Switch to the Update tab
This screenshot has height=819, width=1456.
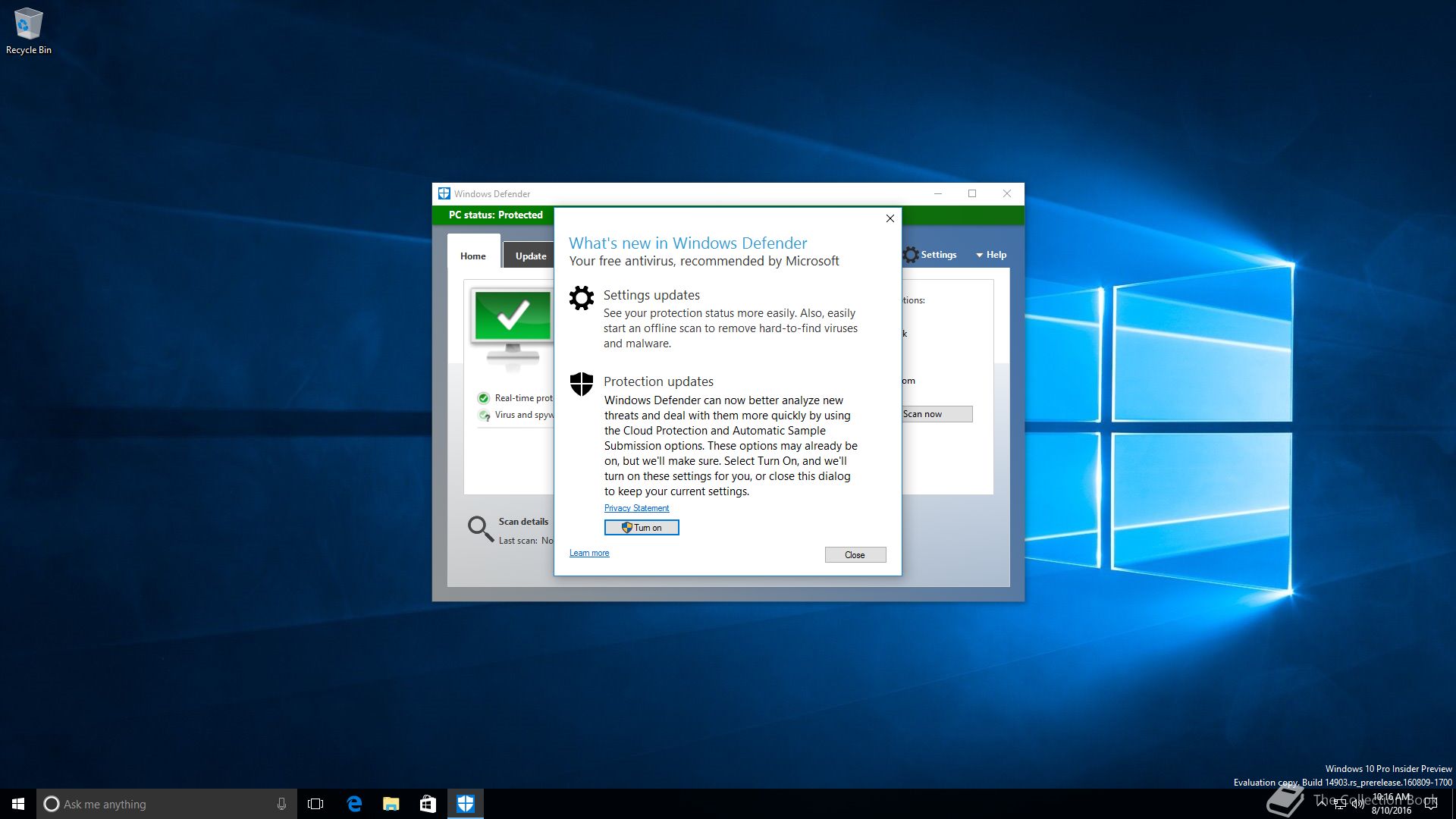click(530, 256)
